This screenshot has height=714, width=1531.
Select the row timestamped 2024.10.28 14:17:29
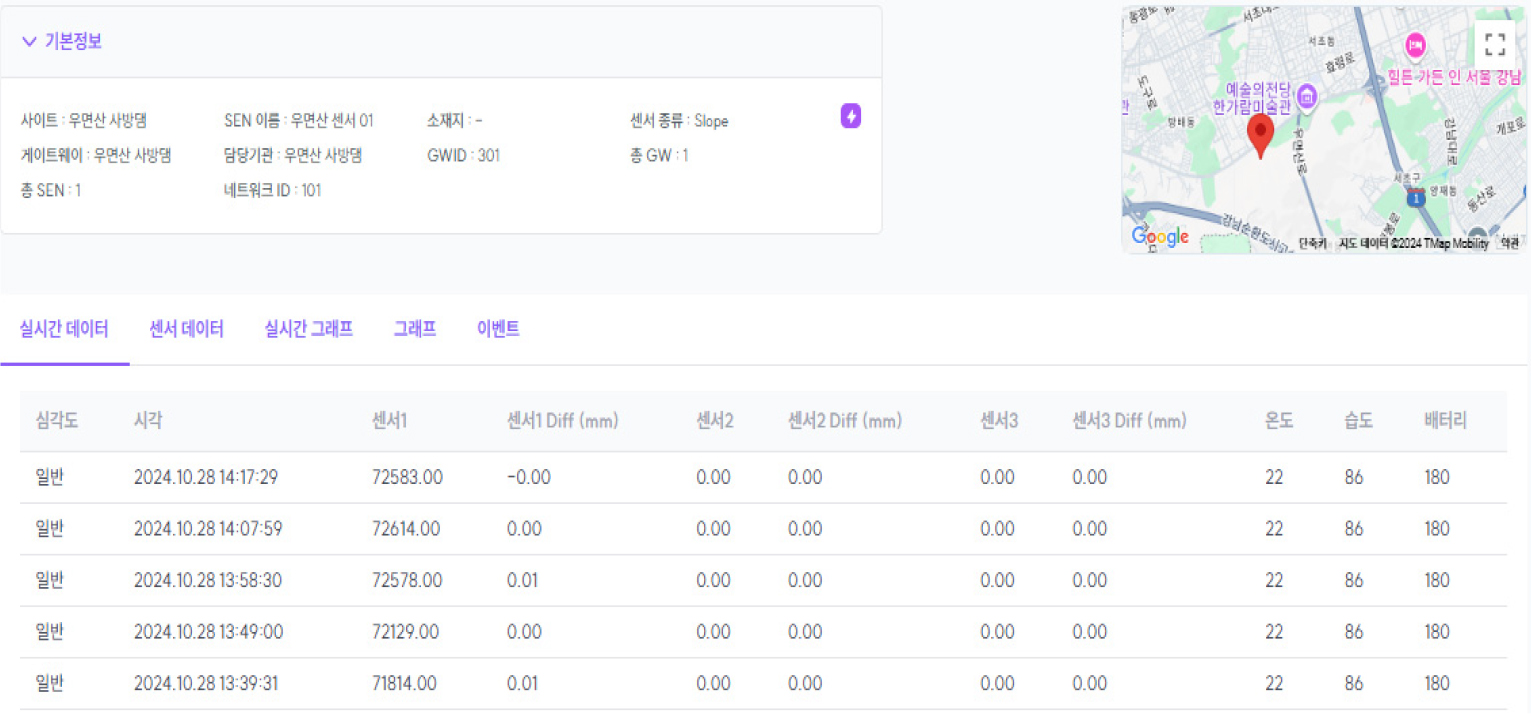(x=206, y=477)
